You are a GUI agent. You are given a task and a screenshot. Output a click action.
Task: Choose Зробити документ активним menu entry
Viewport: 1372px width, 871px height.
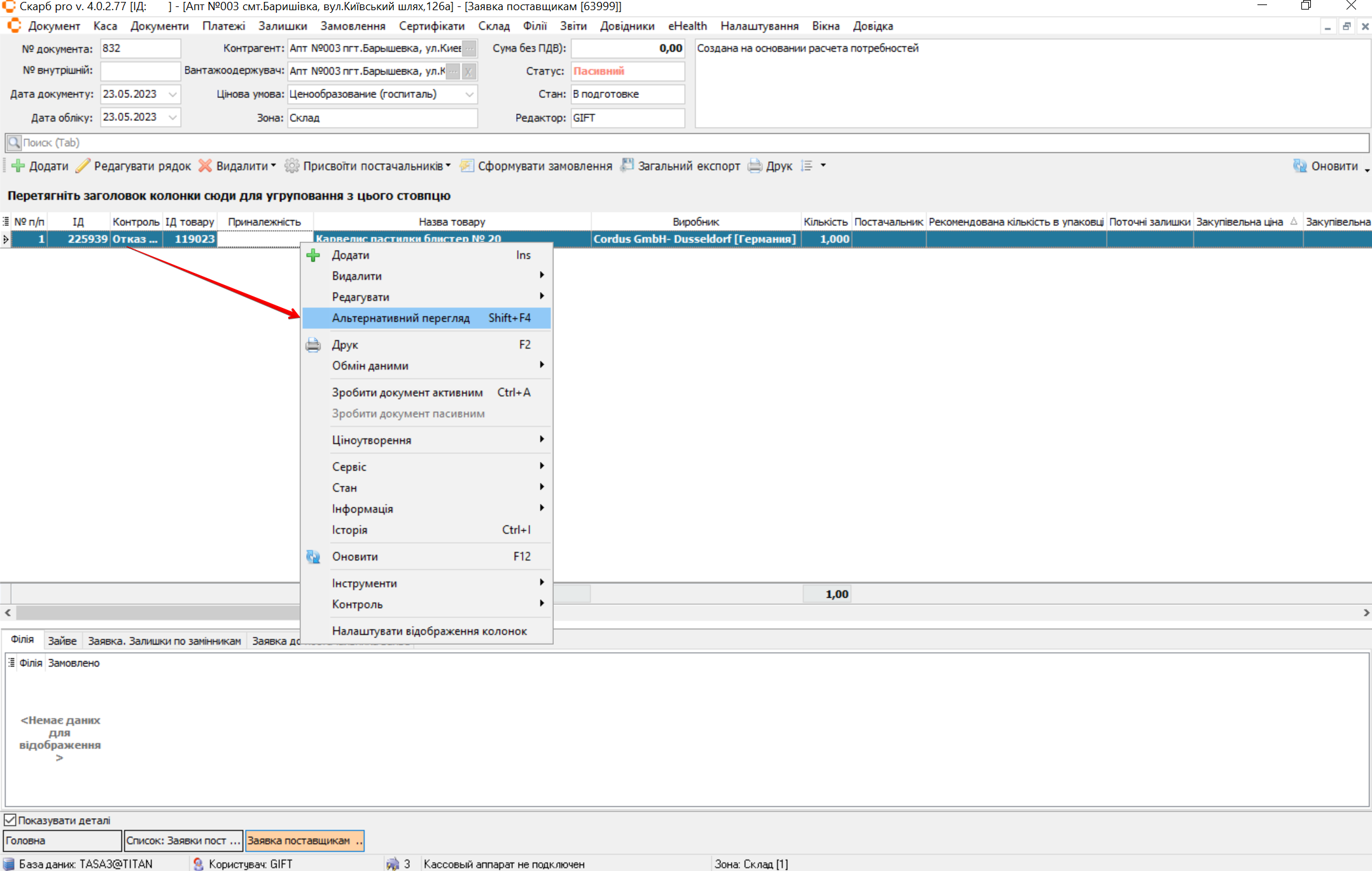(x=407, y=393)
